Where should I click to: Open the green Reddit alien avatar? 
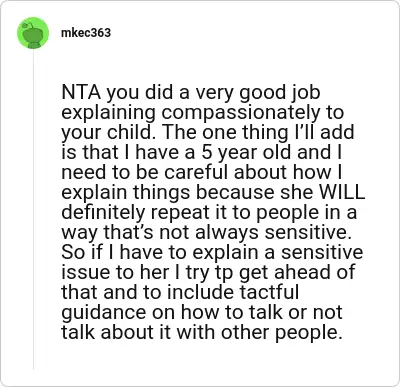33,33
